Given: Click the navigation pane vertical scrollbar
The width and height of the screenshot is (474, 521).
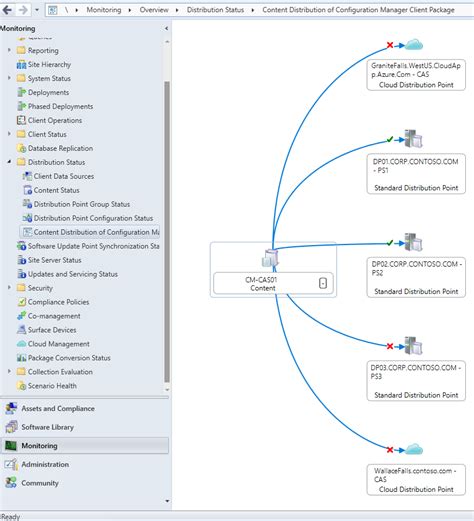Looking at the screenshot, I should pyautogui.click(x=167, y=232).
